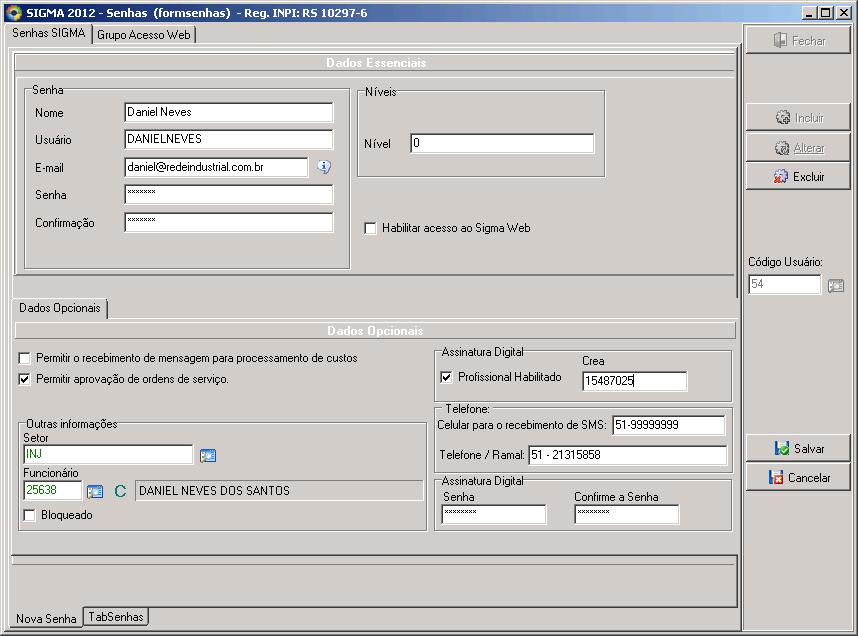
Task: Focus the E-mail input field
Action: [x=216, y=167]
